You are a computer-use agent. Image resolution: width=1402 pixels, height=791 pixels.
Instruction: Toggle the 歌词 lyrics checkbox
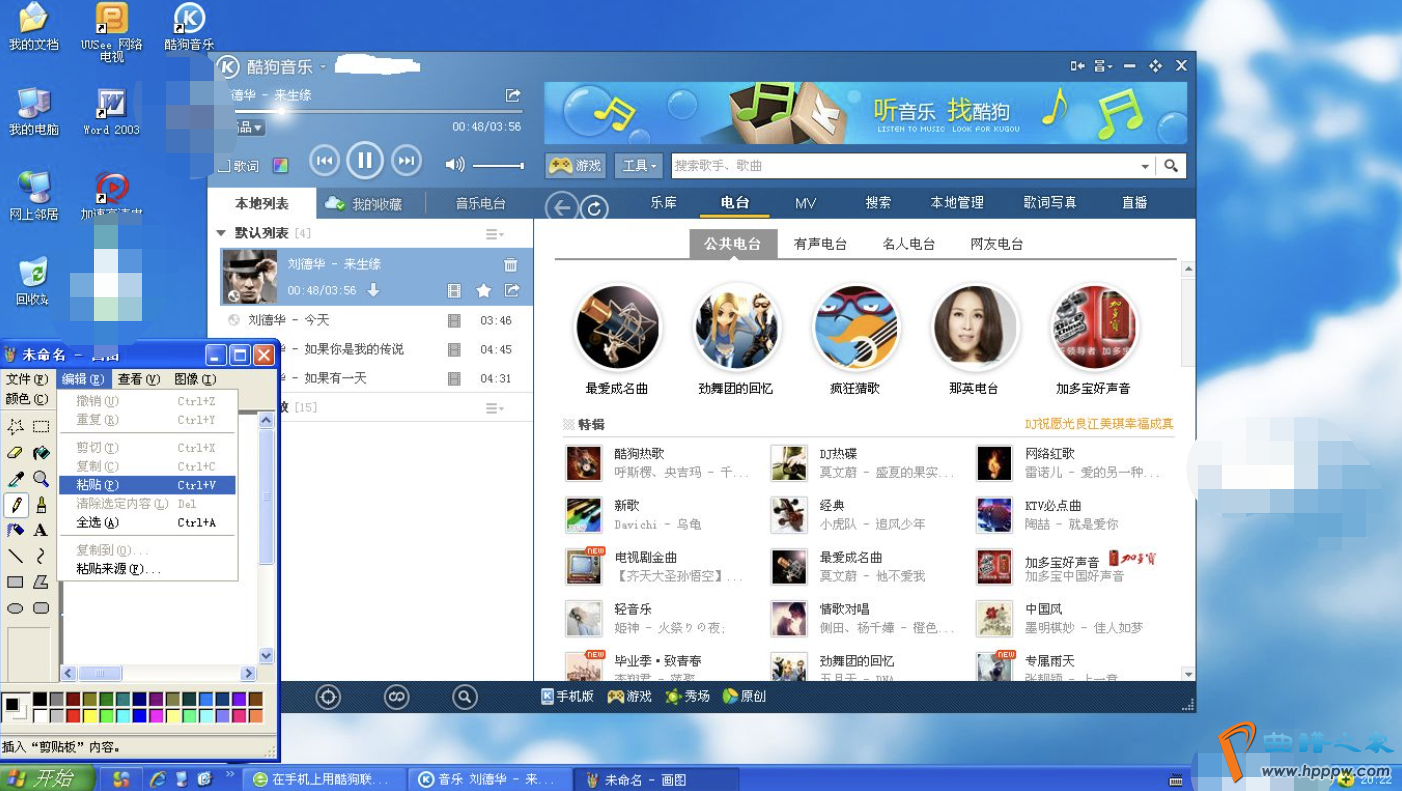click(x=225, y=166)
